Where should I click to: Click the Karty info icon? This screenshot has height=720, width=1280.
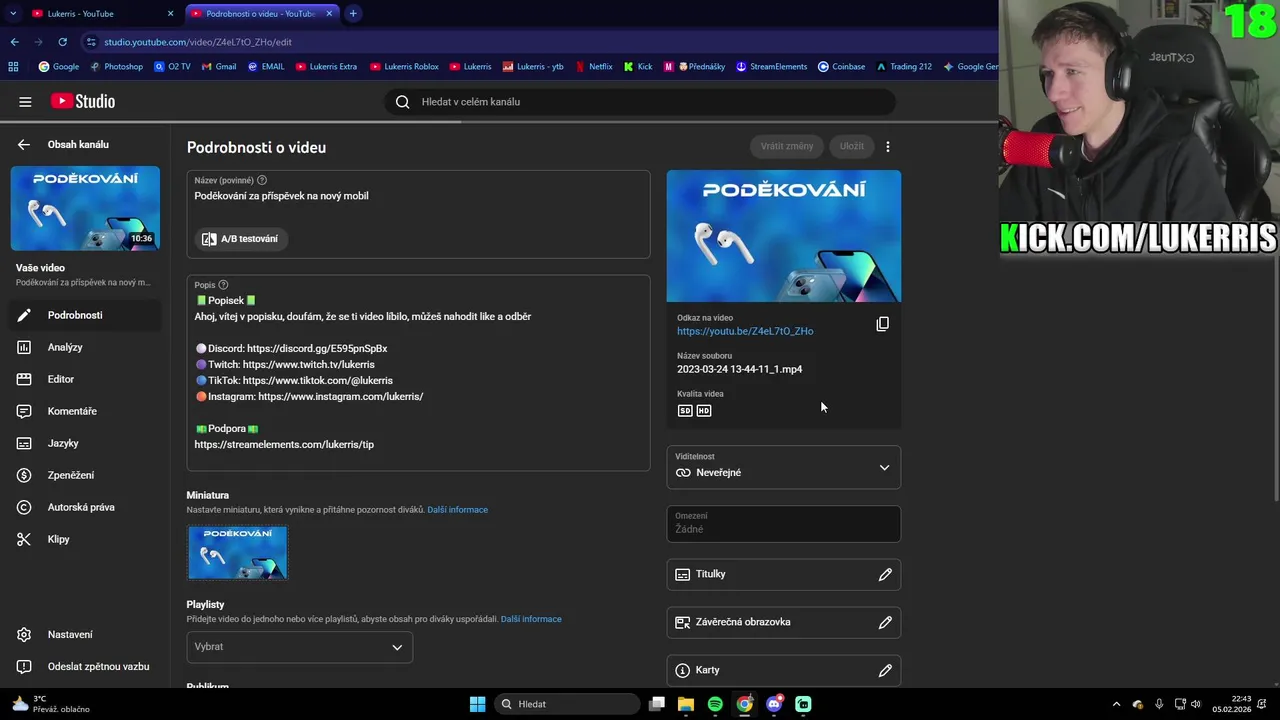(x=683, y=670)
